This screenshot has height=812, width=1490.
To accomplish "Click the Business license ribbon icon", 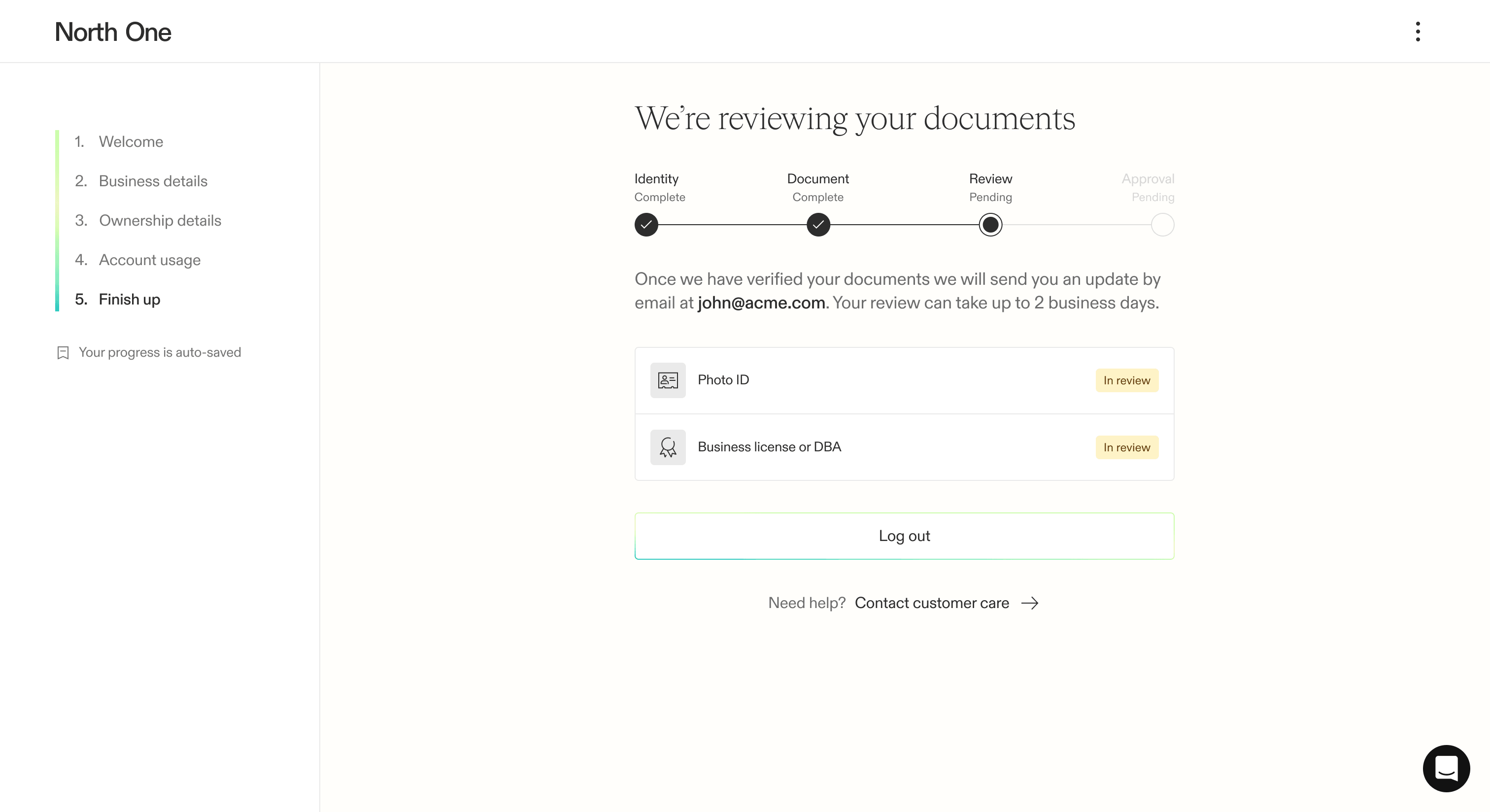I will coord(668,447).
